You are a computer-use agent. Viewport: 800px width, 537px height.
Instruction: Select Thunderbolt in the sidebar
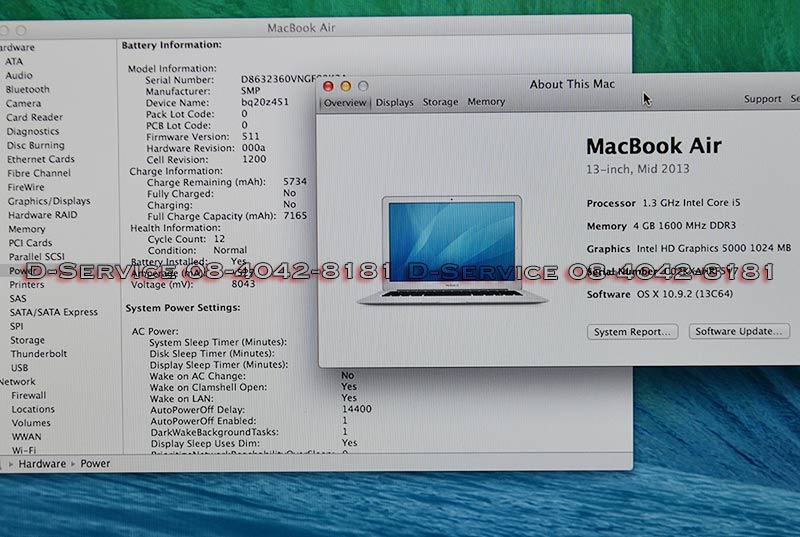(39, 354)
